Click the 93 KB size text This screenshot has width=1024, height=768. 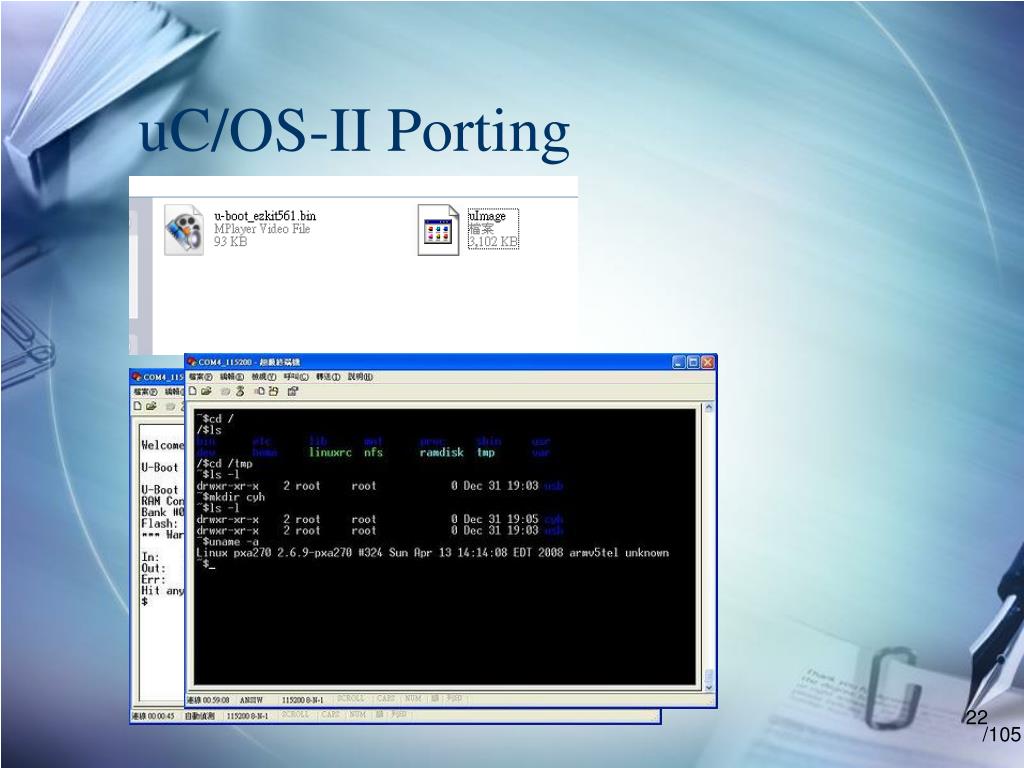(x=231, y=242)
